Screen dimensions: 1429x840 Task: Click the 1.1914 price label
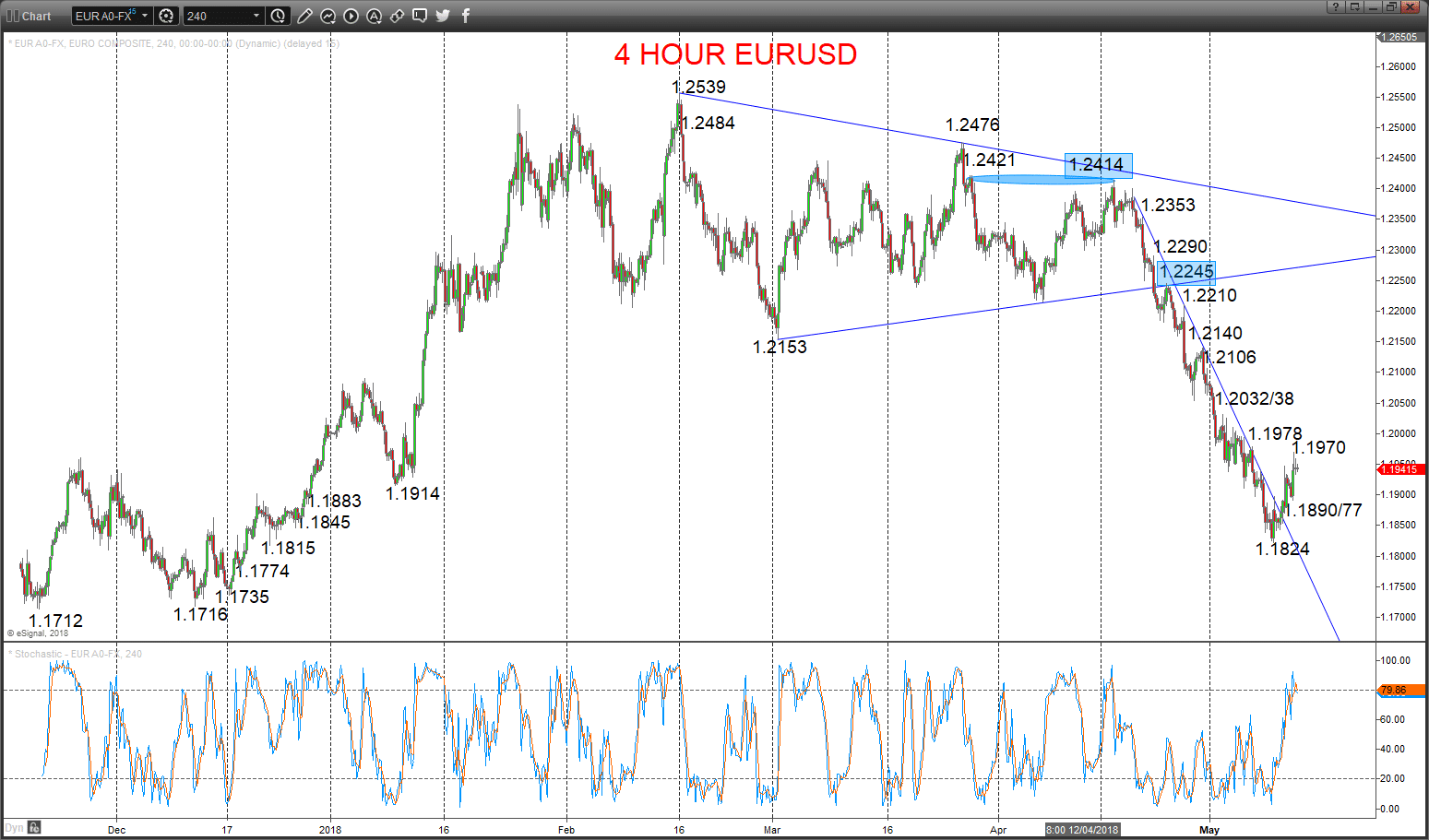point(412,493)
